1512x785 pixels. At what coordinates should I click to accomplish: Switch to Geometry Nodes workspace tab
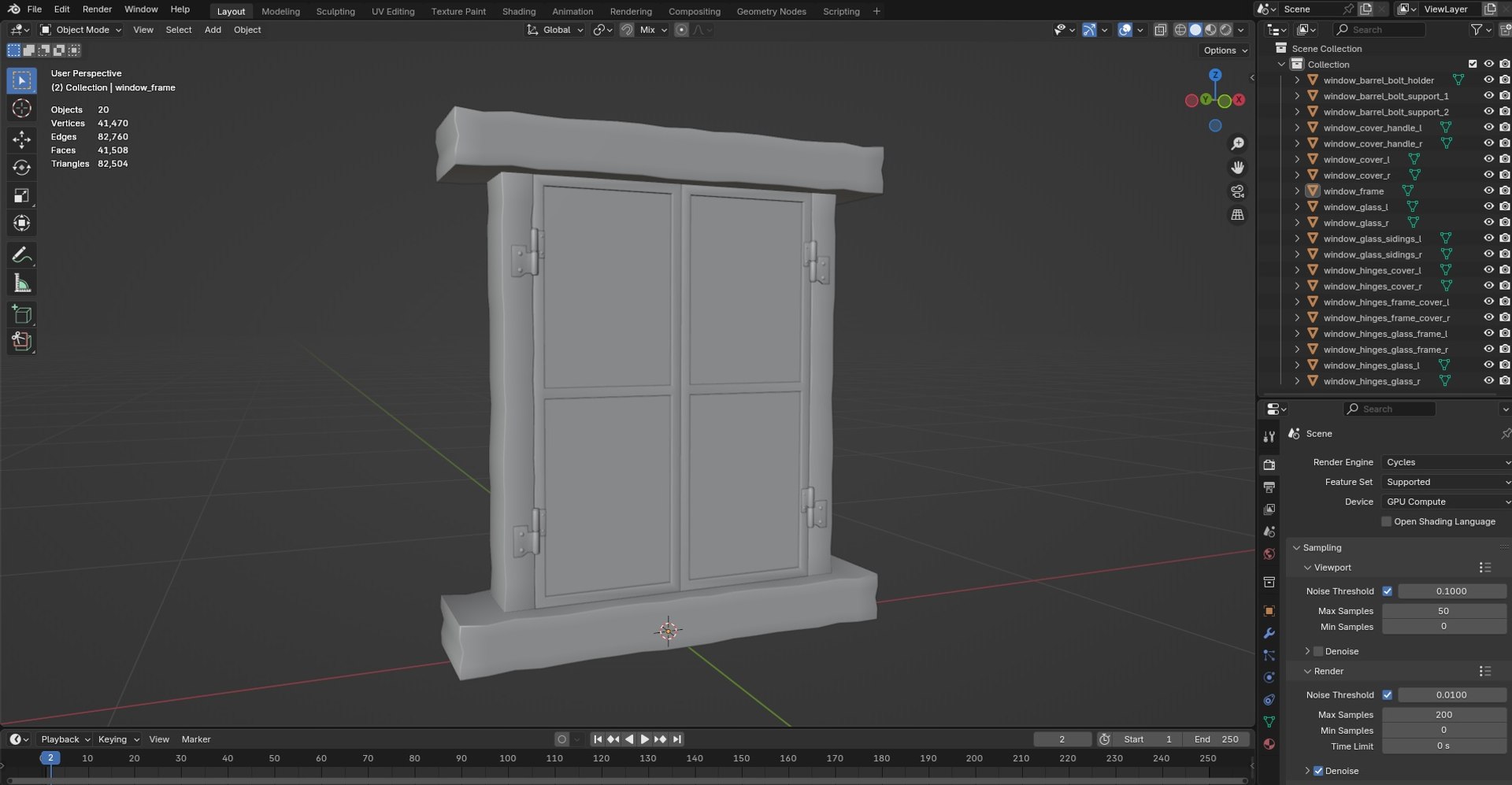point(771,11)
